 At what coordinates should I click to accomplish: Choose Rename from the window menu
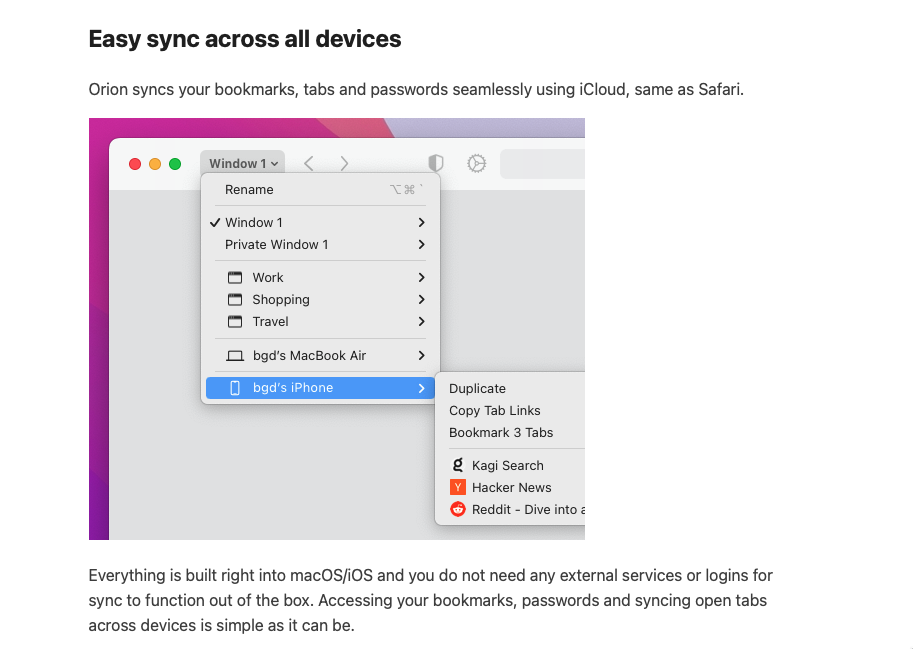pos(249,190)
